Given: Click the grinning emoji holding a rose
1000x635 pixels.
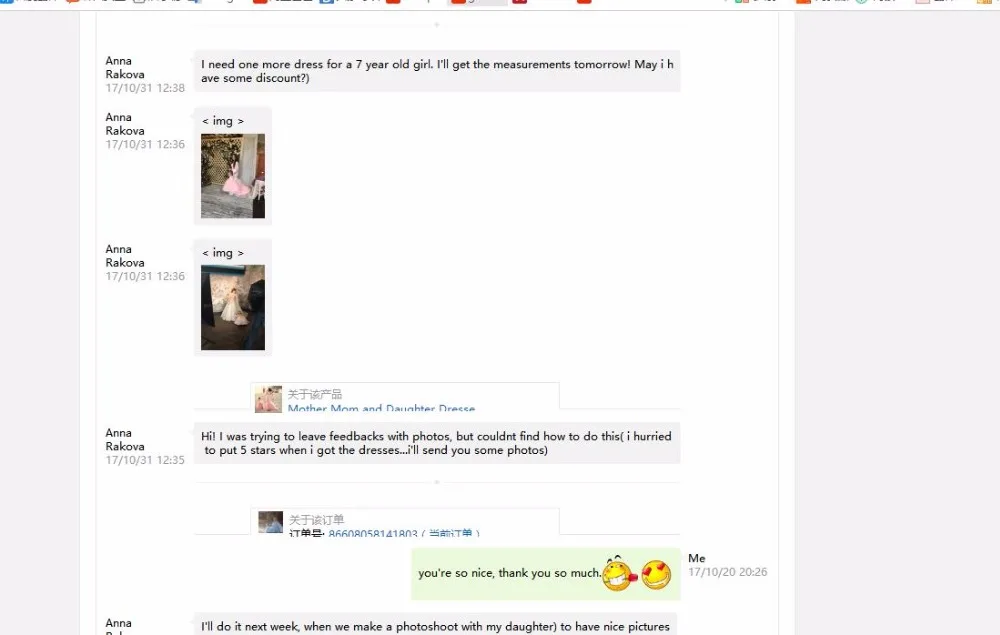Looking at the screenshot, I should coord(619,573).
